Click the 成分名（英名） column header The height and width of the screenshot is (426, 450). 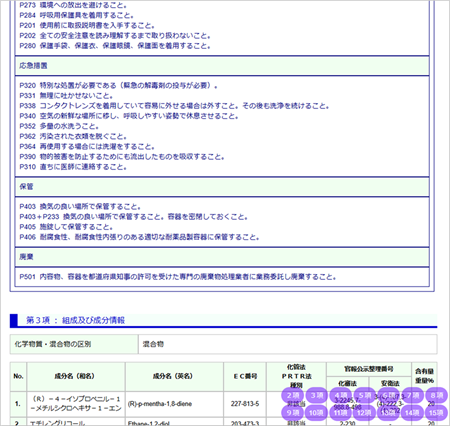pyautogui.click(x=175, y=377)
